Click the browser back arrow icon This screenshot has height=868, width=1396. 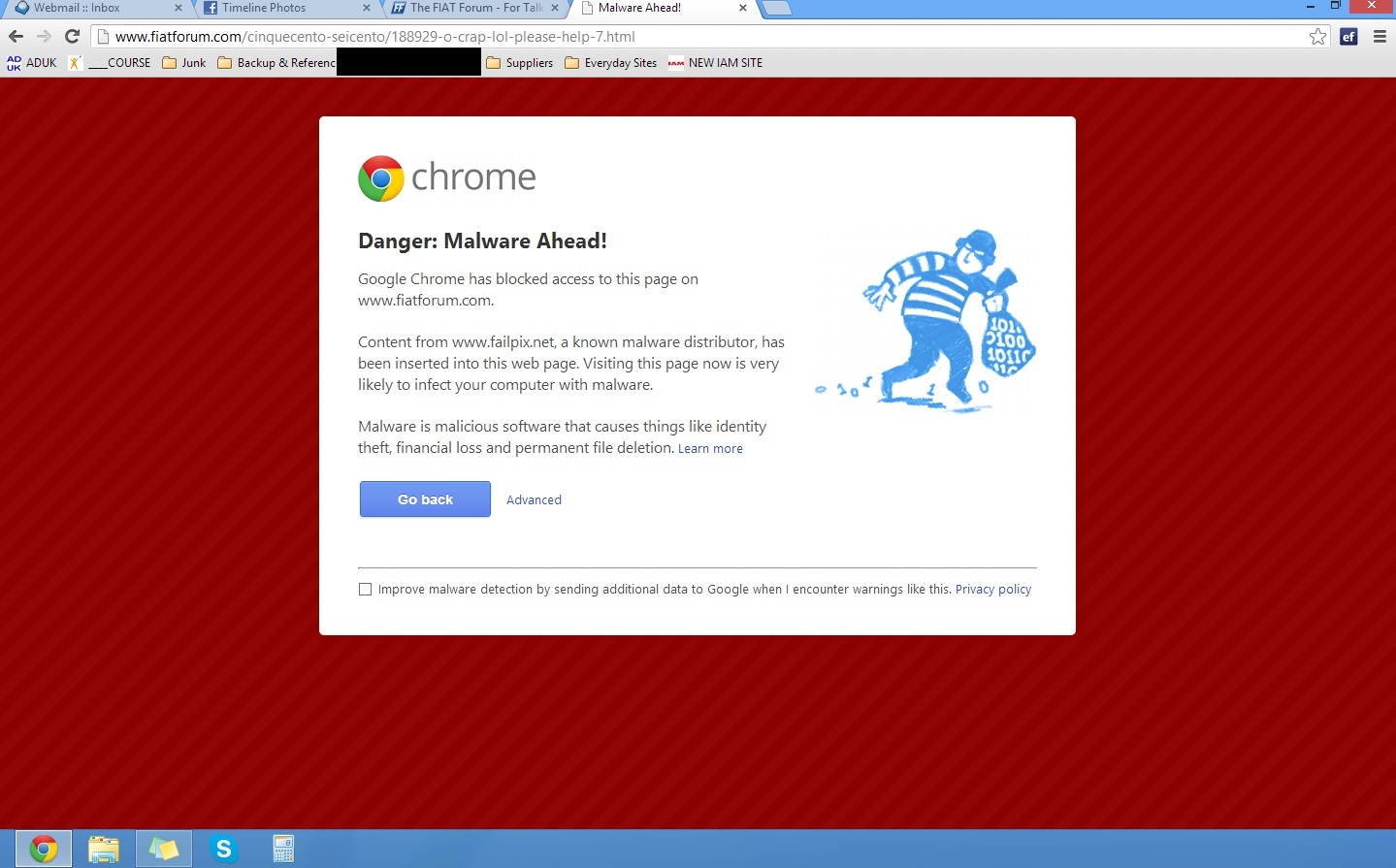(x=16, y=37)
